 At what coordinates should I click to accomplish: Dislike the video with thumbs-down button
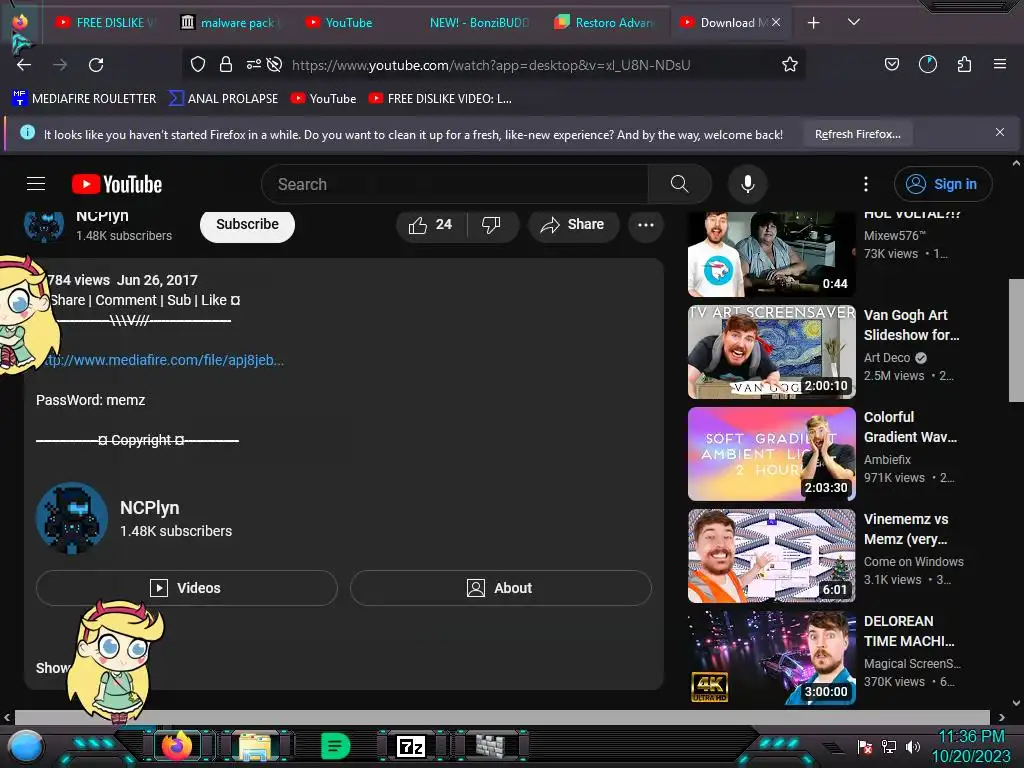tap(491, 225)
